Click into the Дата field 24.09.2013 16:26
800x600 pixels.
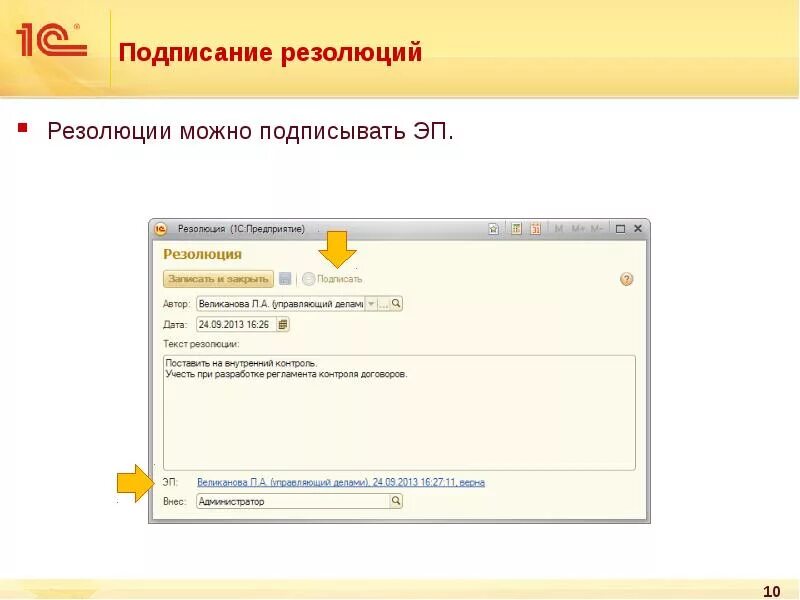pos(236,324)
